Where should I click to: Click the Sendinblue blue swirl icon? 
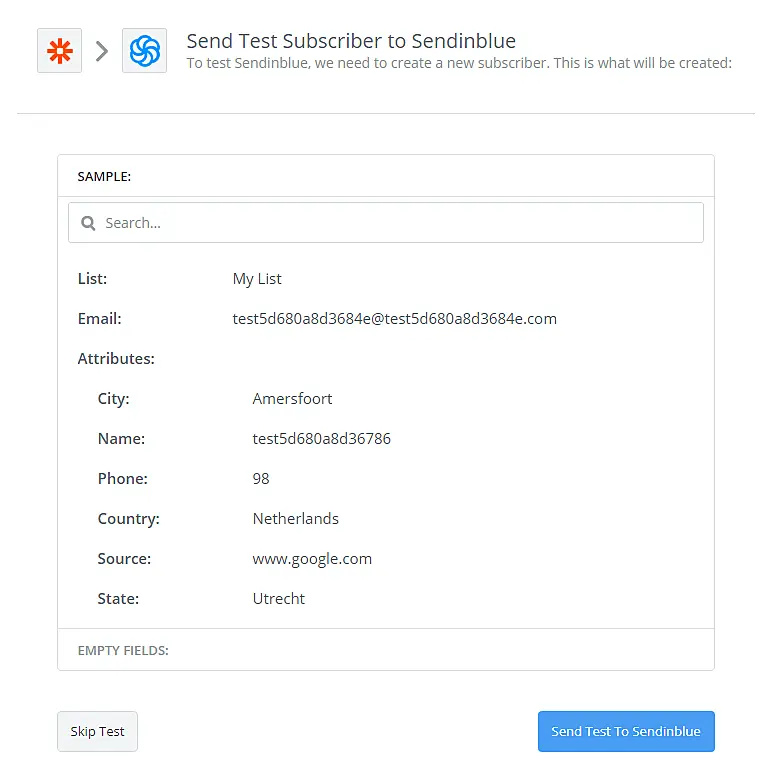[x=144, y=51]
